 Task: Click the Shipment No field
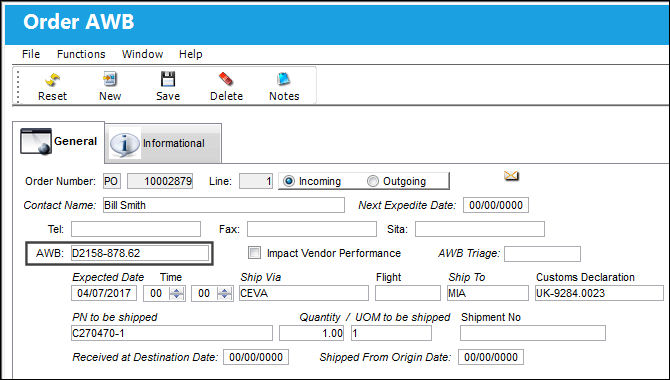(x=533, y=333)
